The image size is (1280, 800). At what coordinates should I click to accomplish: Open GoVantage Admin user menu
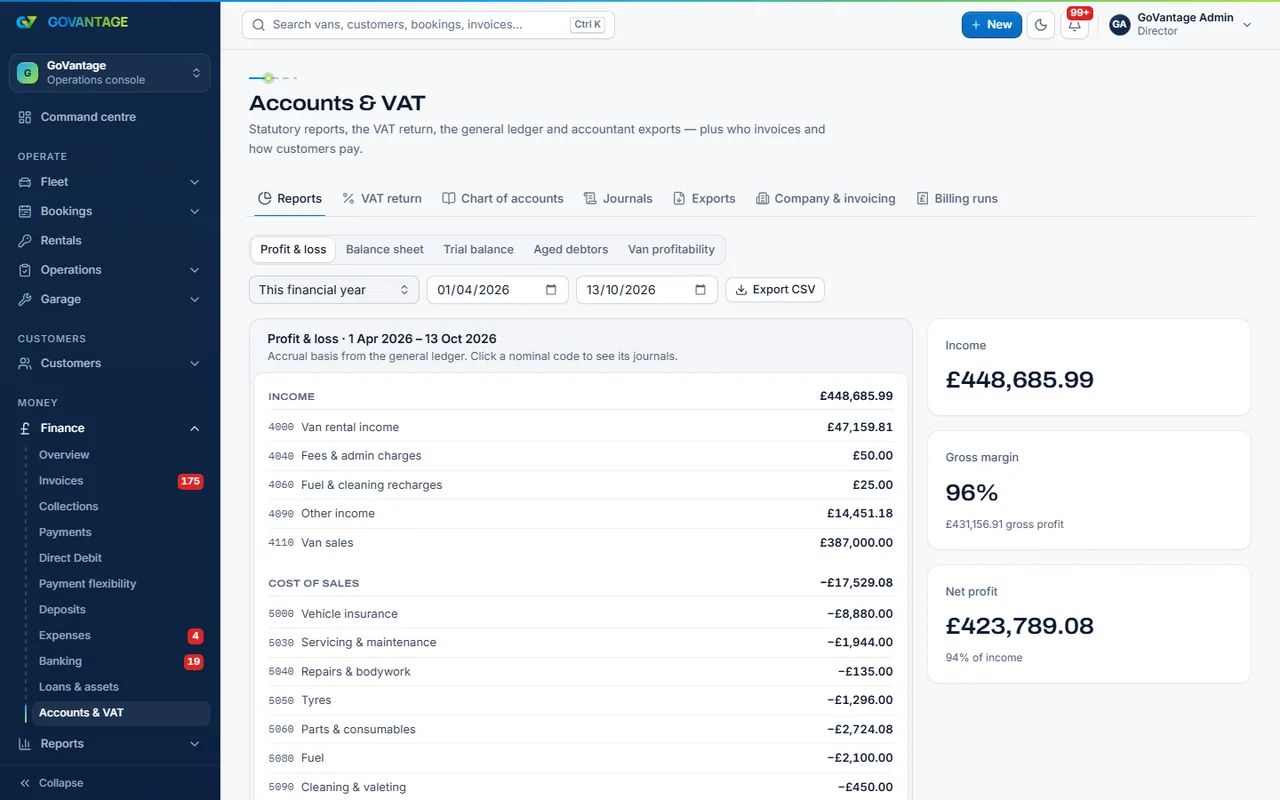click(1181, 25)
